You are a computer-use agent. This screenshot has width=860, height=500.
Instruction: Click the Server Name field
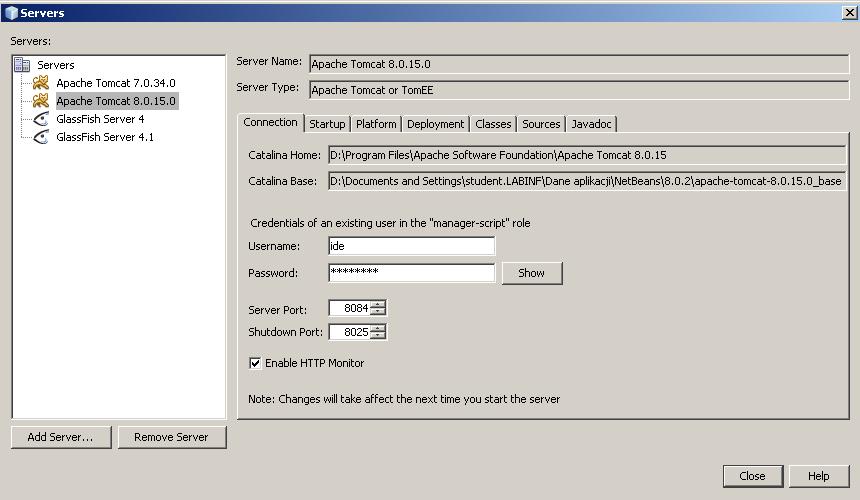point(579,64)
